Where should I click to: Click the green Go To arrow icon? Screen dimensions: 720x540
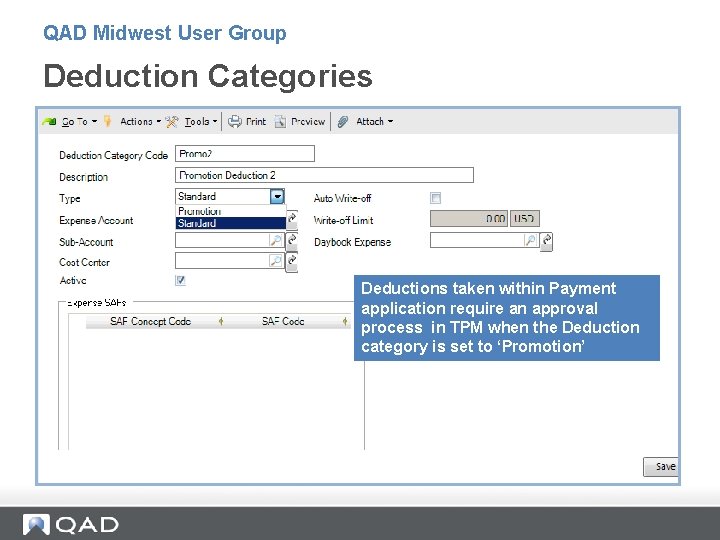[x=49, y=122]
